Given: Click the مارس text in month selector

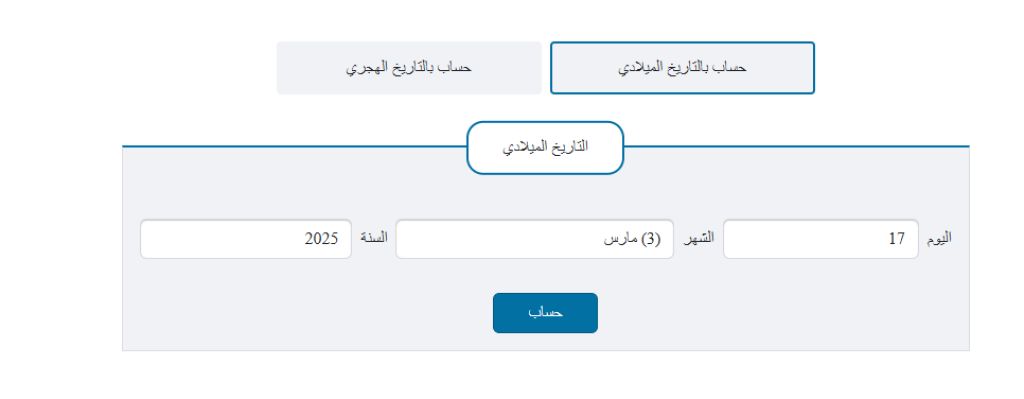Looking at the screenshot, I should coord(620,239).
